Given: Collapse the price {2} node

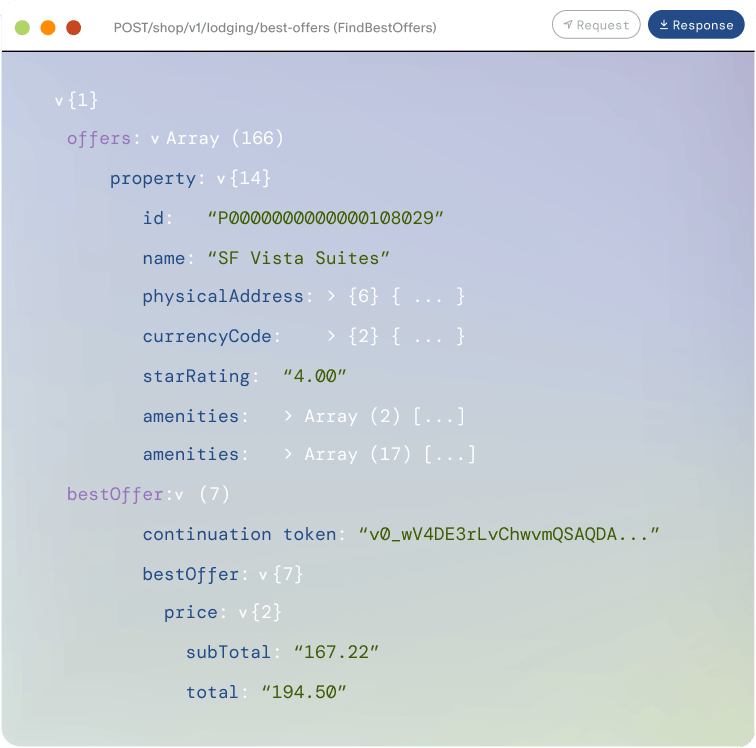Looking at the screenshot, I should click(x=243, y=613).
